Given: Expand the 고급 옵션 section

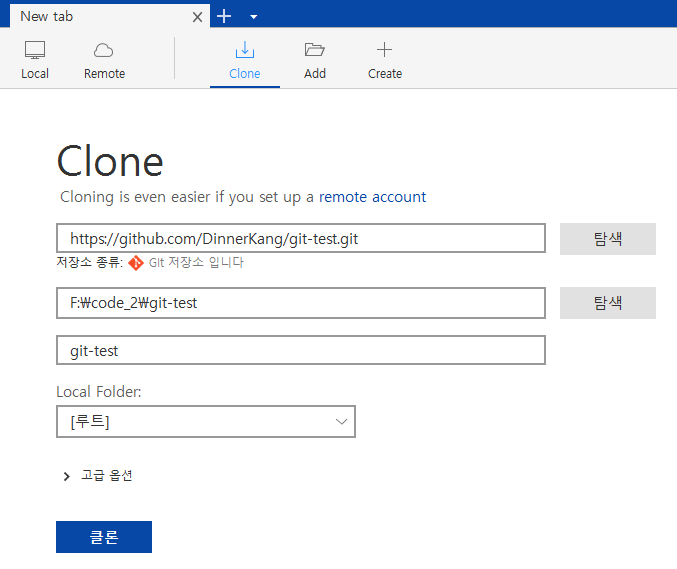Looking at the screenshot, I should click(98, 476).
